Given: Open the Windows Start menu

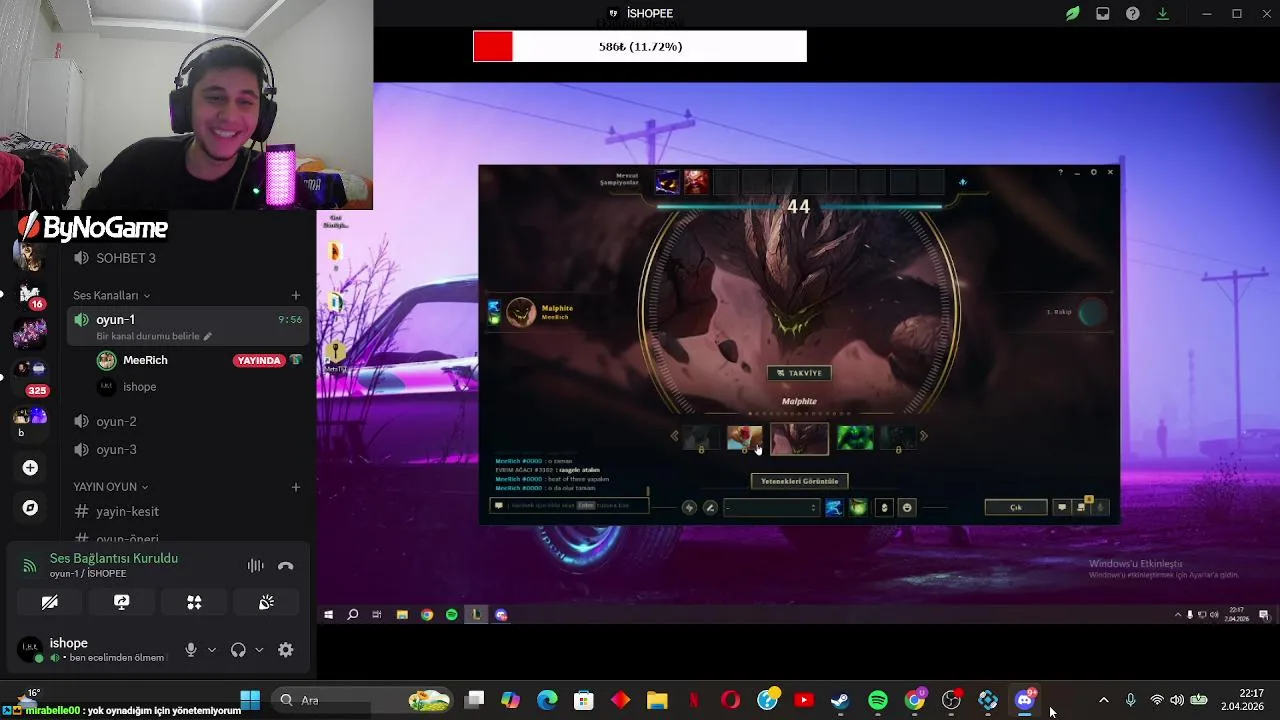Looking at the screenshot, I should tap(250, 700).
